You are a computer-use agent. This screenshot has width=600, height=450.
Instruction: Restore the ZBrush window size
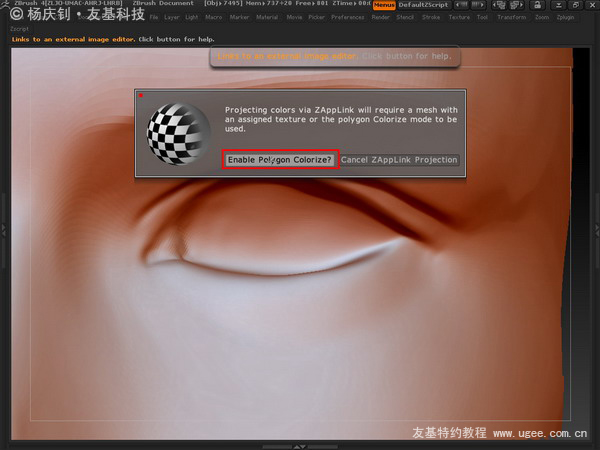click(576, 5)
